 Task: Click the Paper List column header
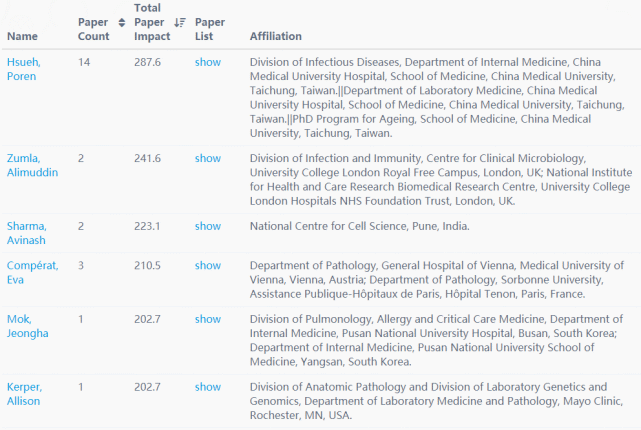click(x=210, y=29)
